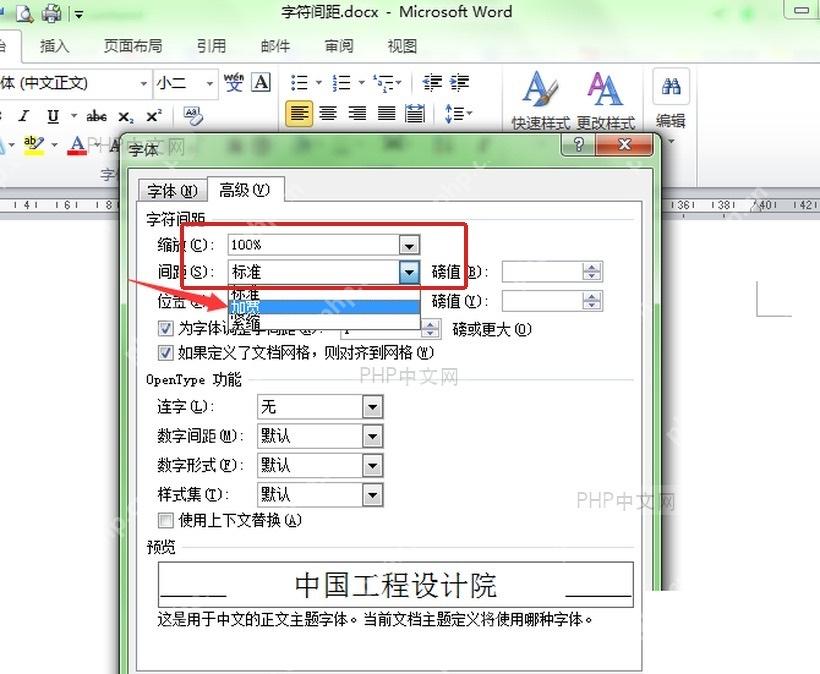Click the 磅值(Y) spinner arrows
The image size is (820, 674).
(x=592, y=301)
